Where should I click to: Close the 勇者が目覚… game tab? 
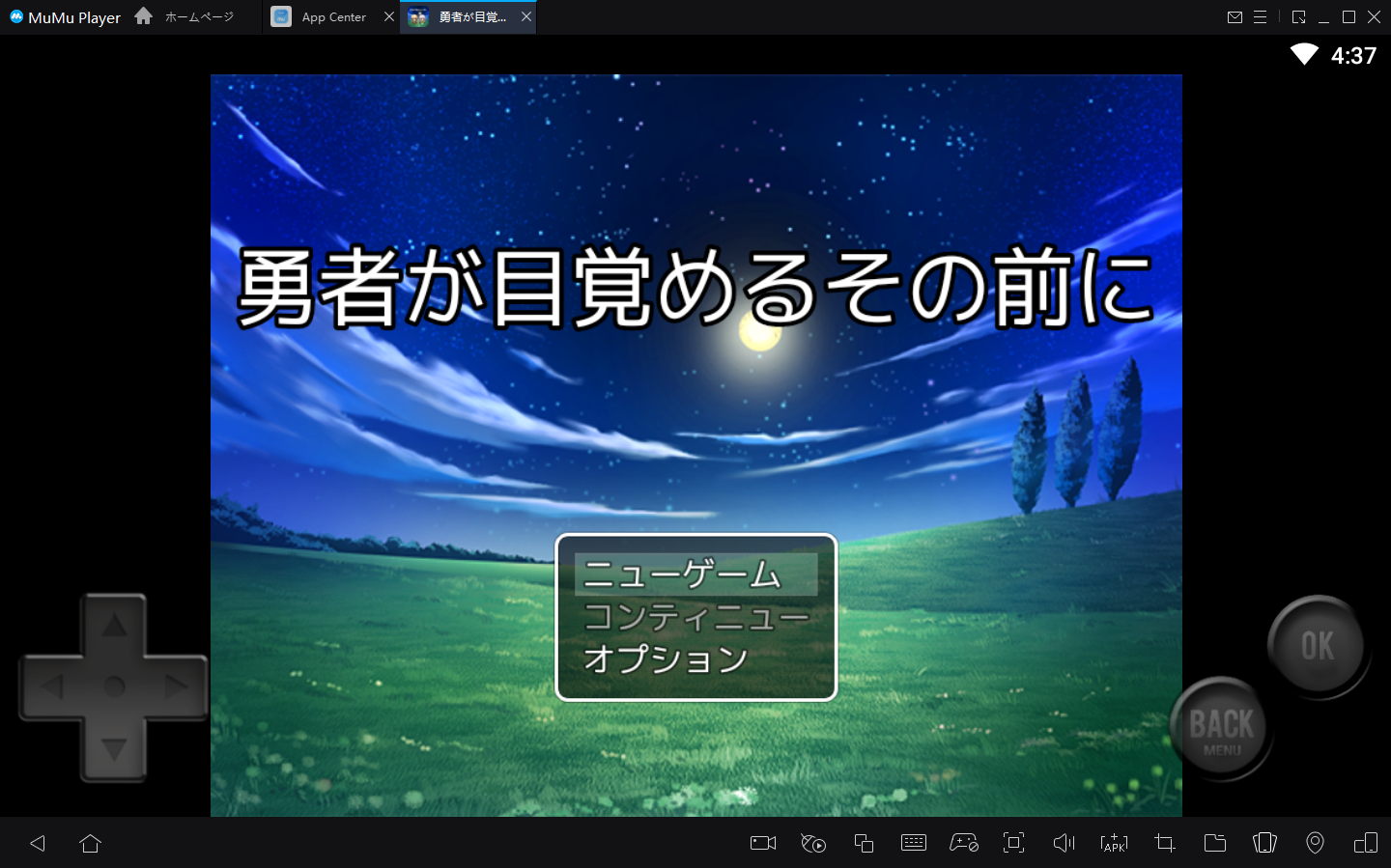point(526,16)
